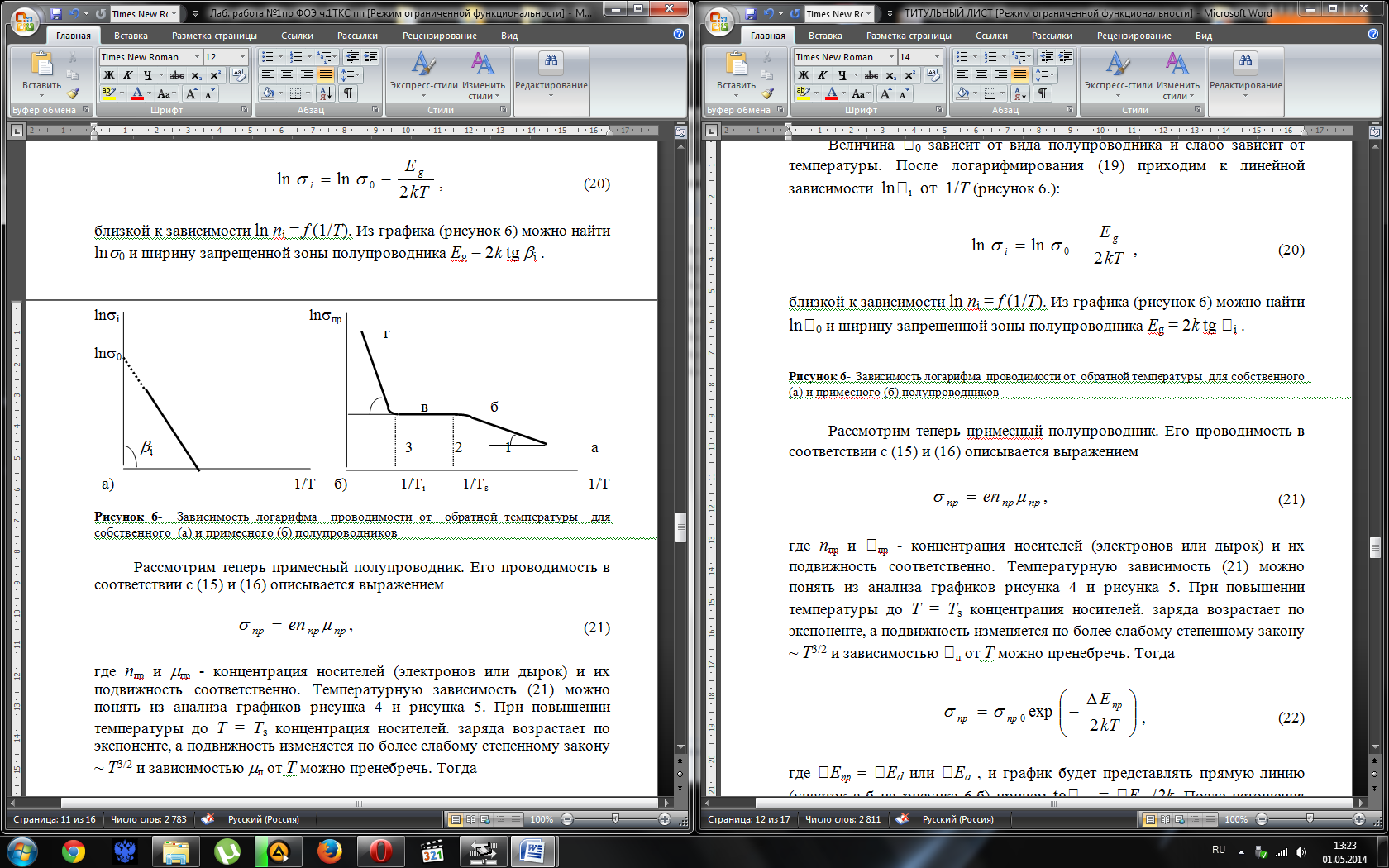Toggle Italic in the left window
Image resolution: width=1389 pixels, height=868 pixels.
[127, 75]
